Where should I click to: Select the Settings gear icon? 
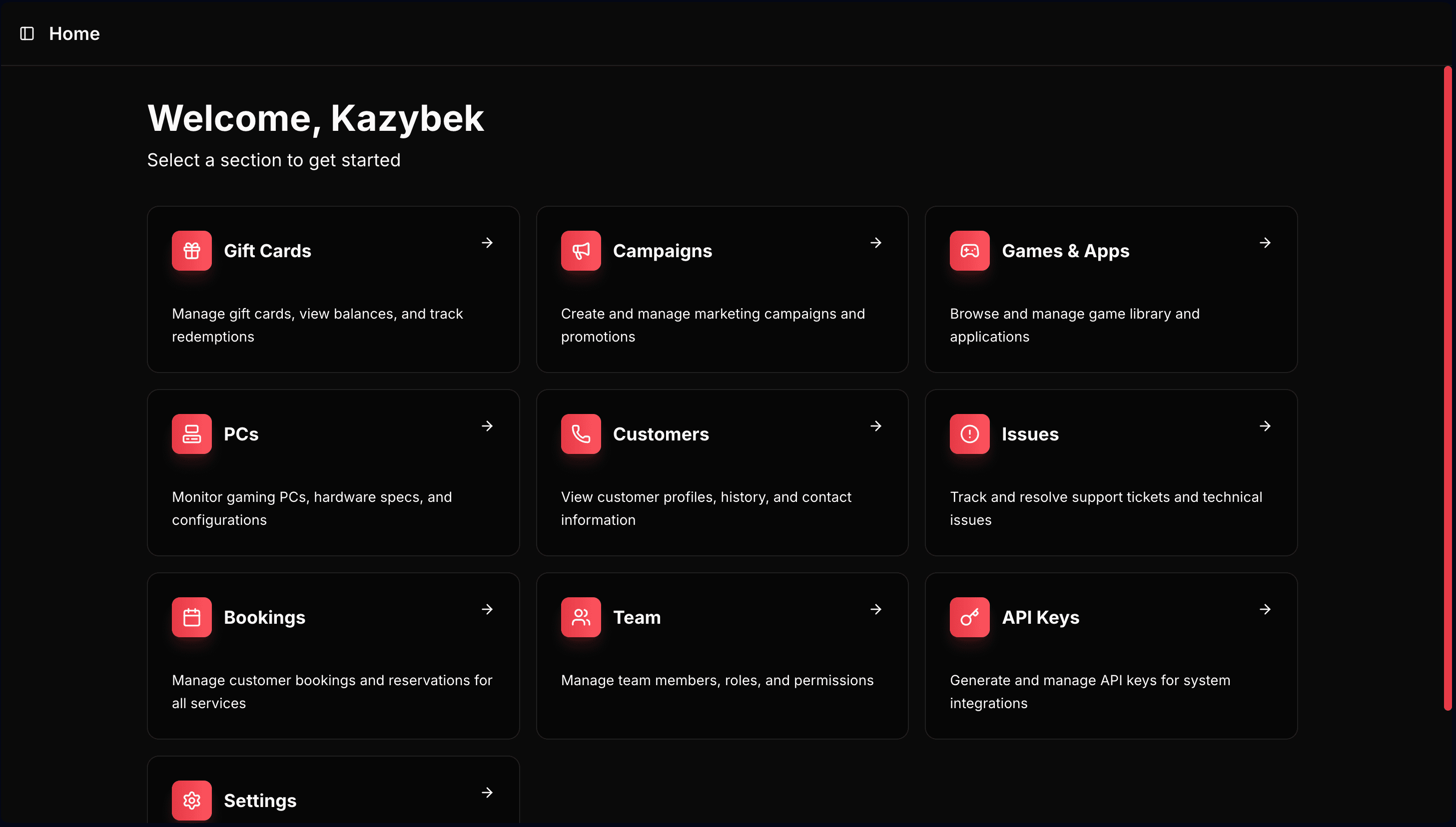click(x=191, y=801)
